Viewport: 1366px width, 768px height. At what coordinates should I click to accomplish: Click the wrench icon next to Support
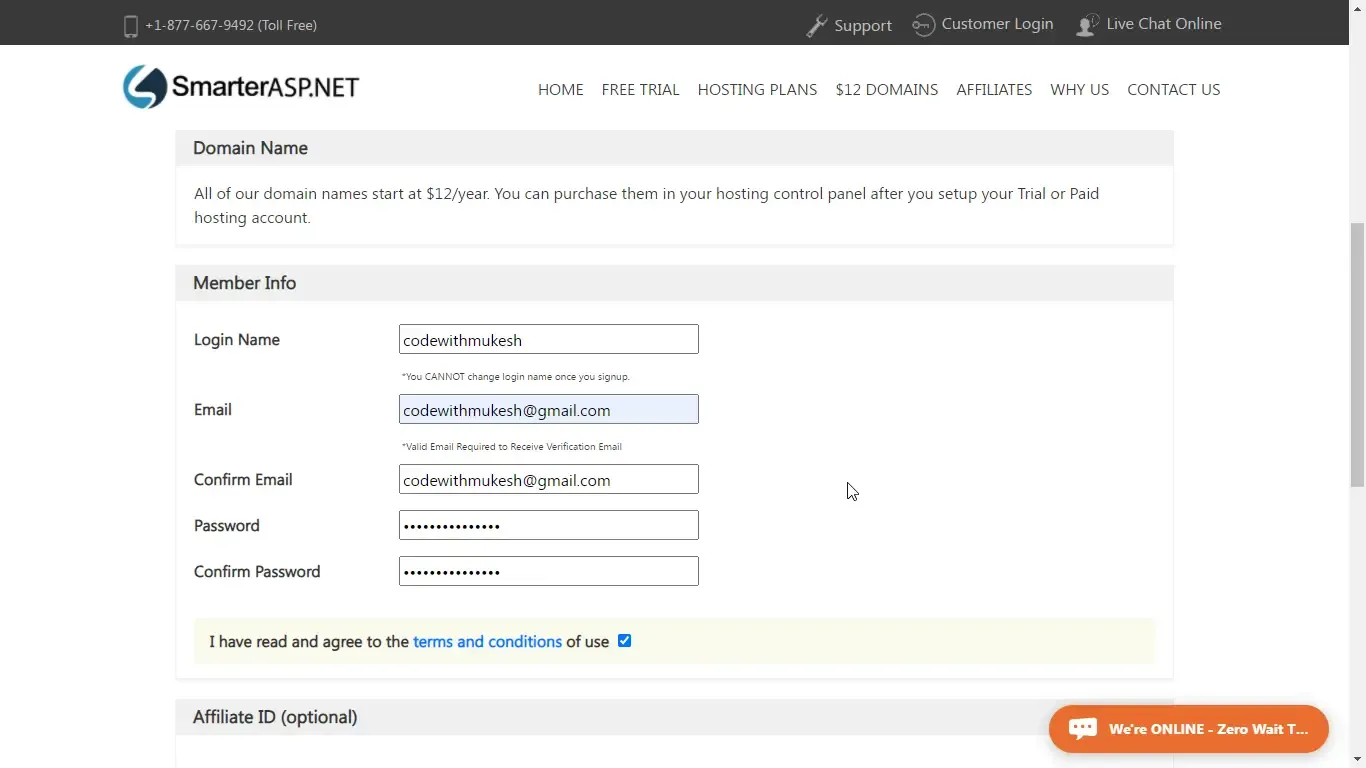pos(817,23)
